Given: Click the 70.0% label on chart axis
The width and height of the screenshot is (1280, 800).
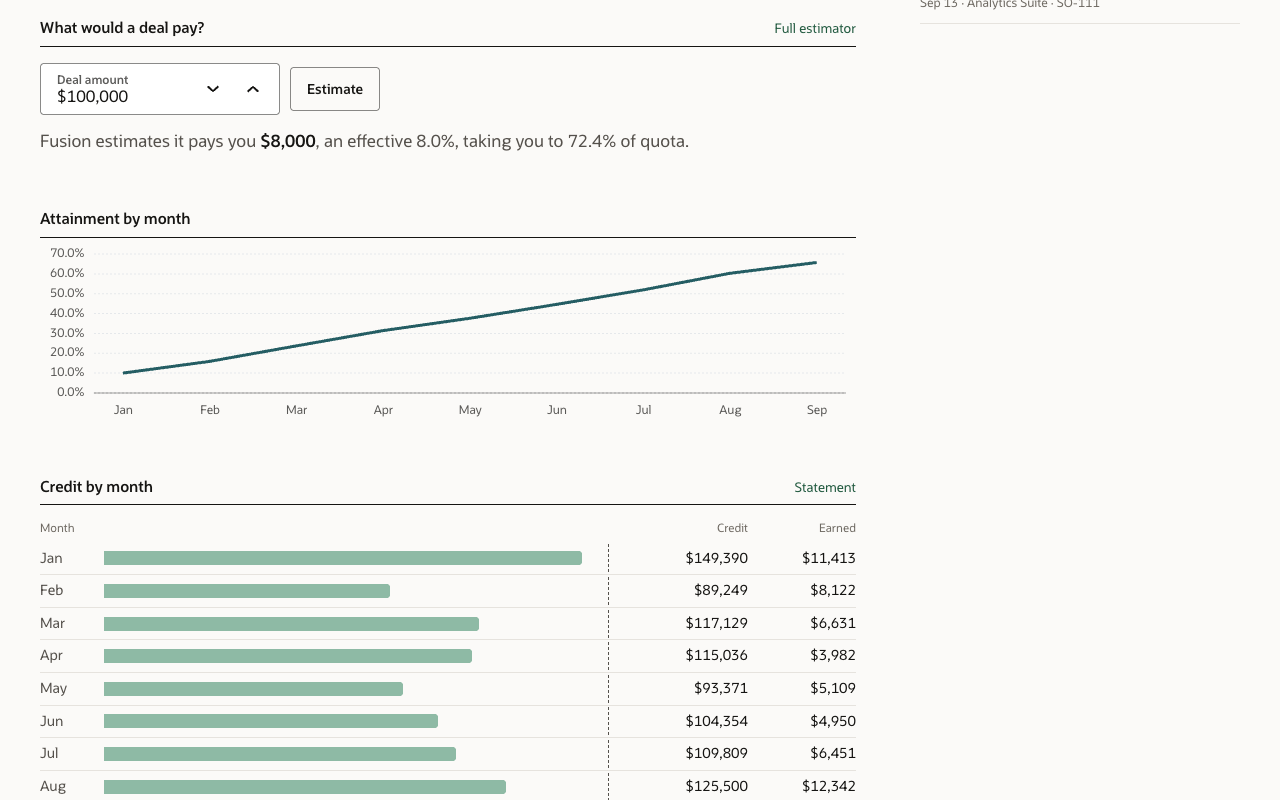Looking at the screenshot, I should coord(67,254).
